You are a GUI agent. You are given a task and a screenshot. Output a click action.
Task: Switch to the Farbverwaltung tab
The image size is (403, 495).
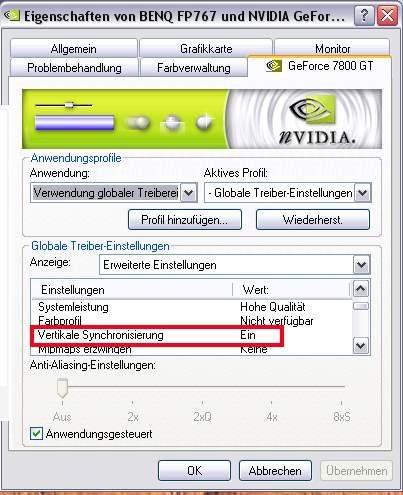pos(194,68)
